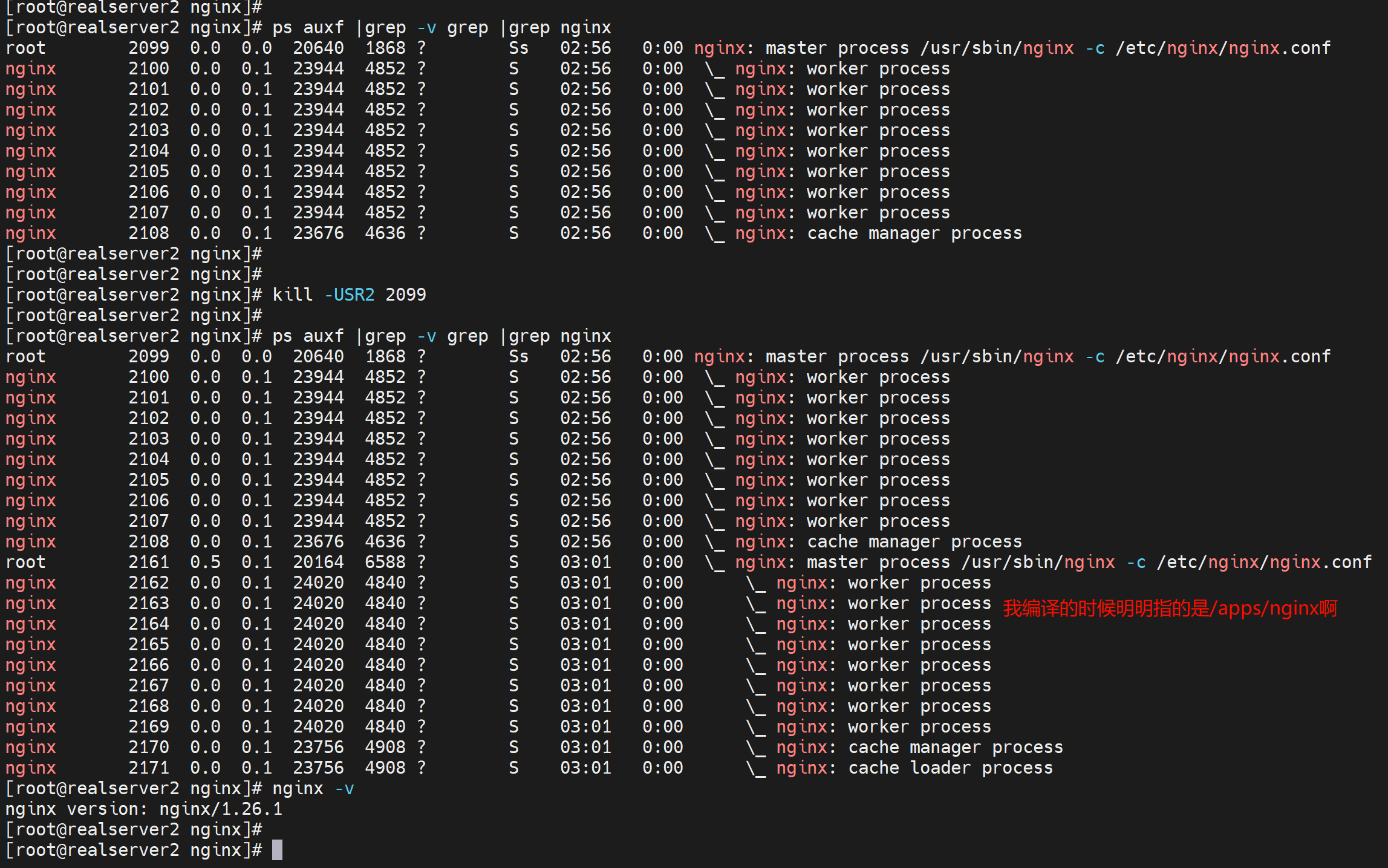Click the 20164 VSZ value
1388x868 pixels.
(318, 562)
